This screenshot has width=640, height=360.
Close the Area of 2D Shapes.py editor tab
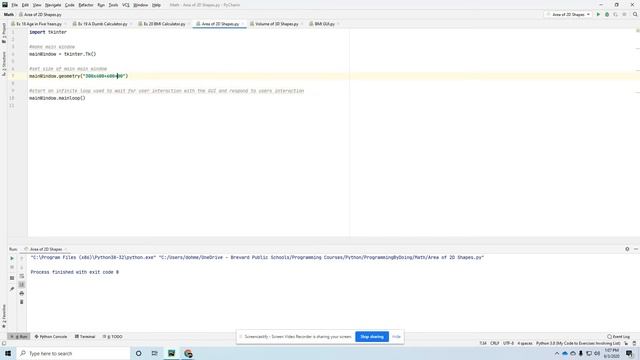coord(243,24)
